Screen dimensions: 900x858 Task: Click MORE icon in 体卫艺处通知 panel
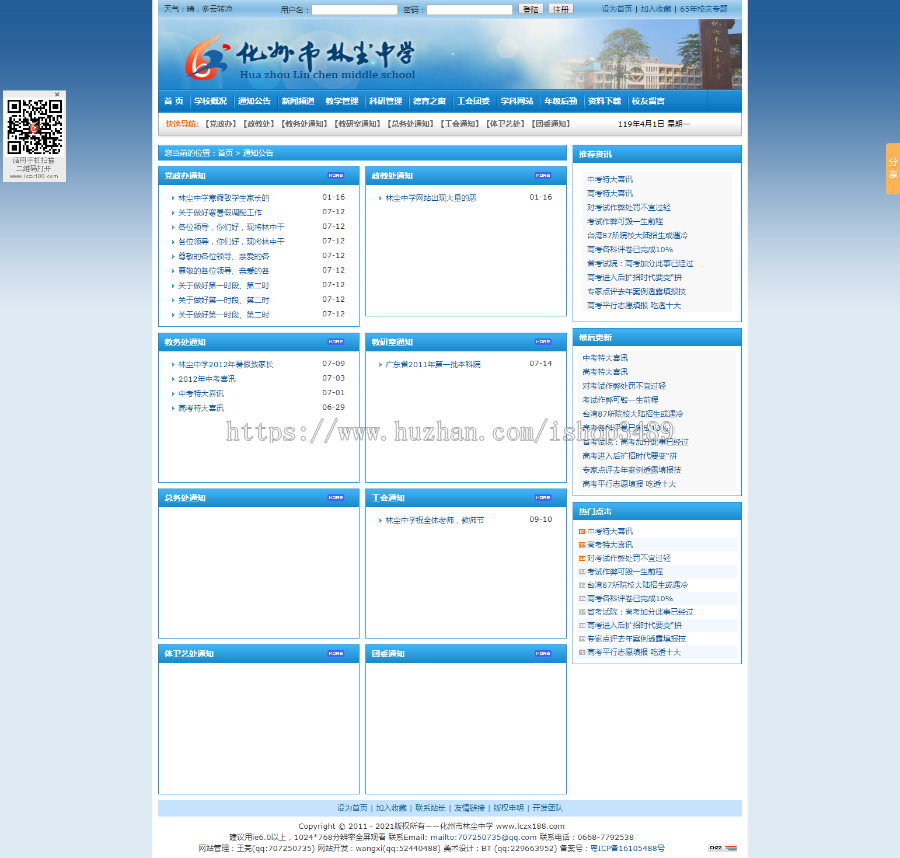tap(336, 653)
